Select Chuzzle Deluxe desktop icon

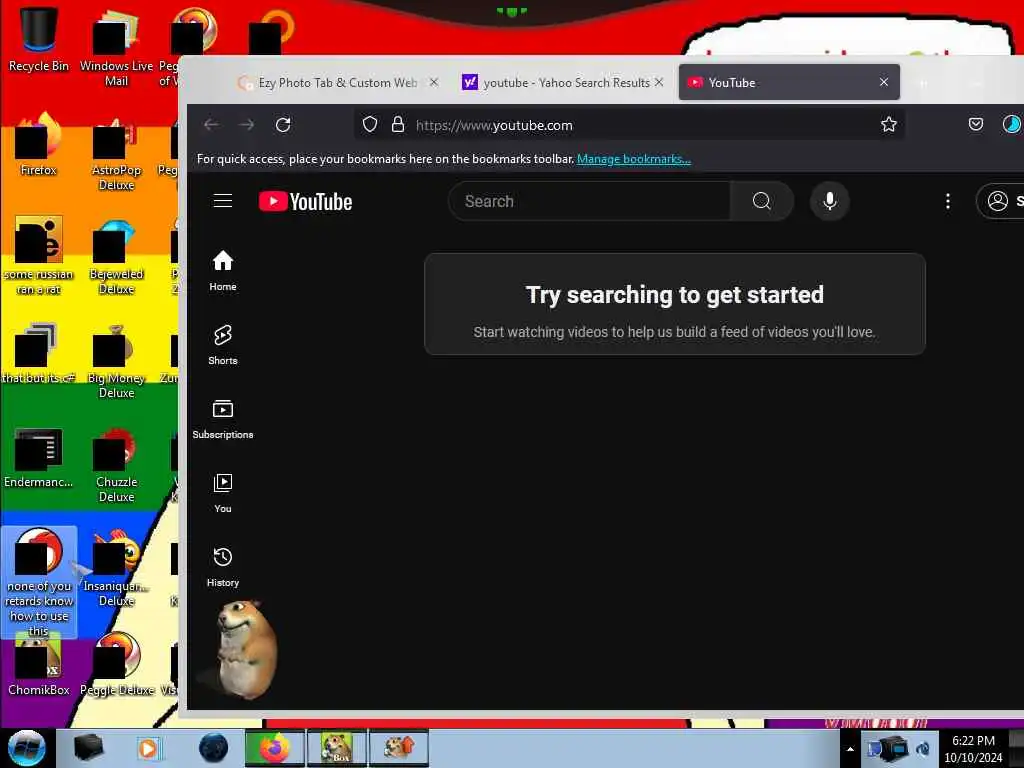click(116, 464)
